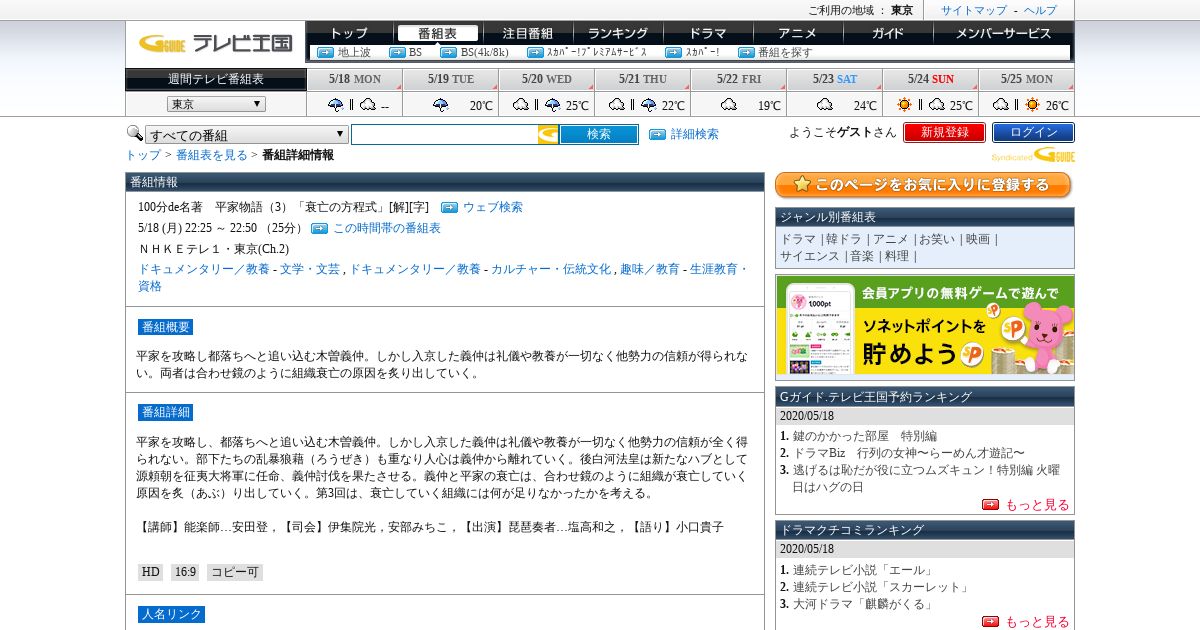This screenshot has width=1200, height=630.
Task: Click the 料理 genre link
Action: tap(897, 256)
